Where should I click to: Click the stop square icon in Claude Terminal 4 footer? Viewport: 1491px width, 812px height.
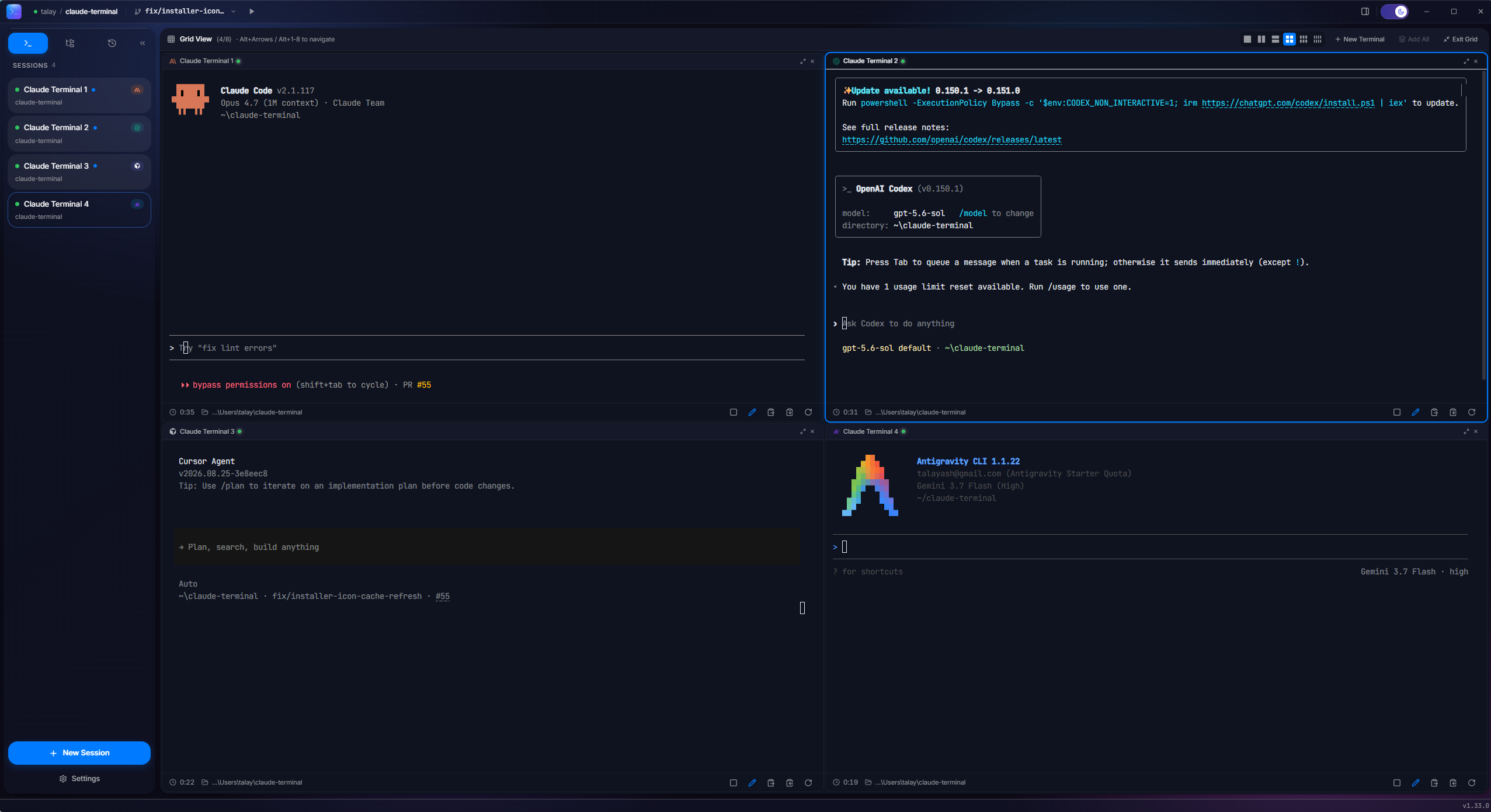[1397, 783]
